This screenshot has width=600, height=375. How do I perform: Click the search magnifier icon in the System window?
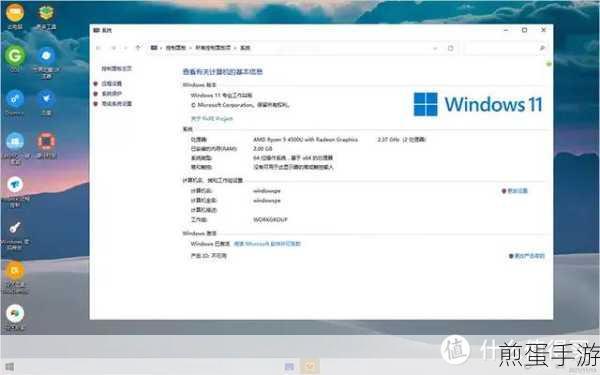click(x=542, y=48)
